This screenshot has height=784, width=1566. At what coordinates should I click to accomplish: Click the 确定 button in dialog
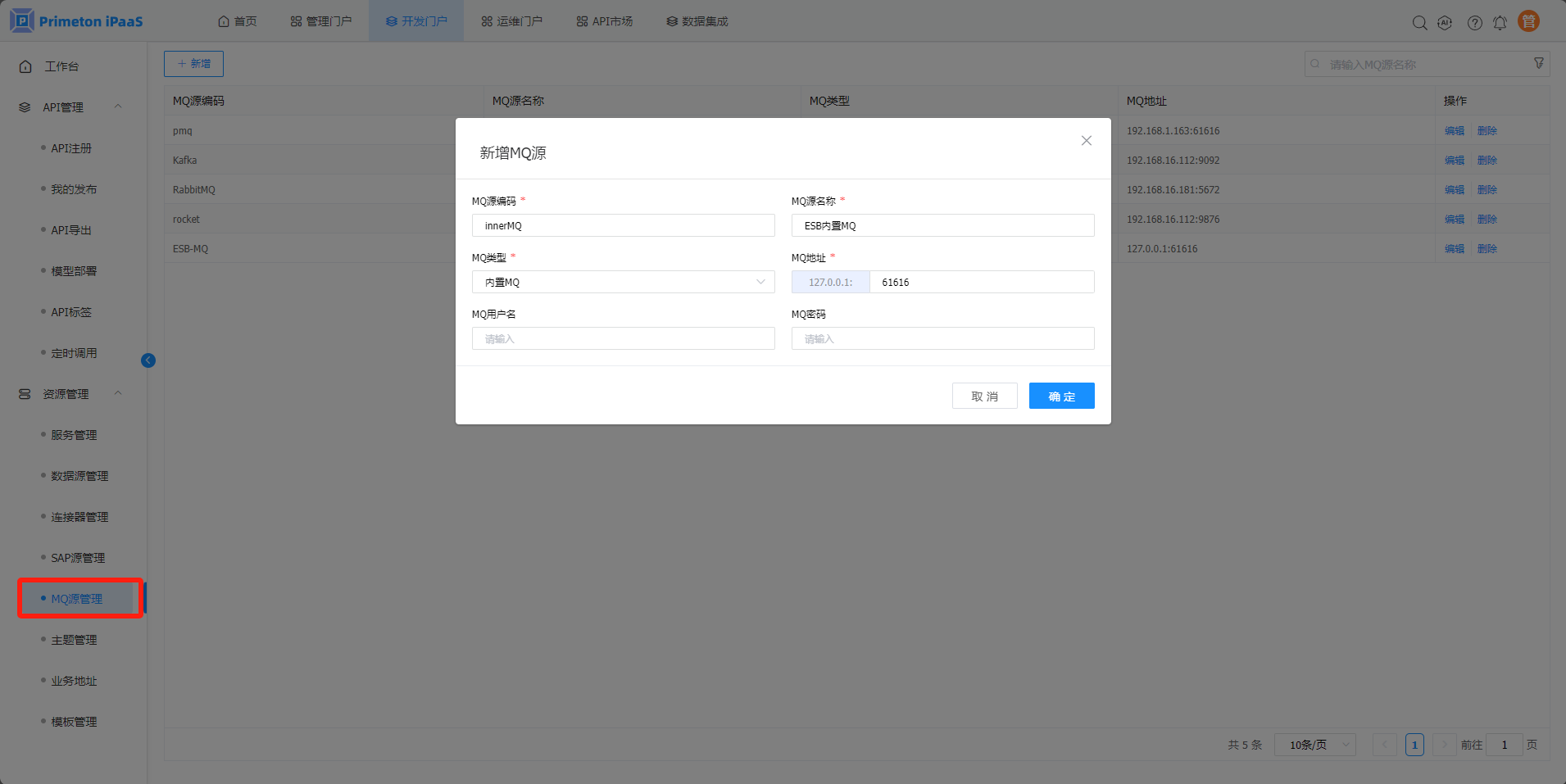1061,396
